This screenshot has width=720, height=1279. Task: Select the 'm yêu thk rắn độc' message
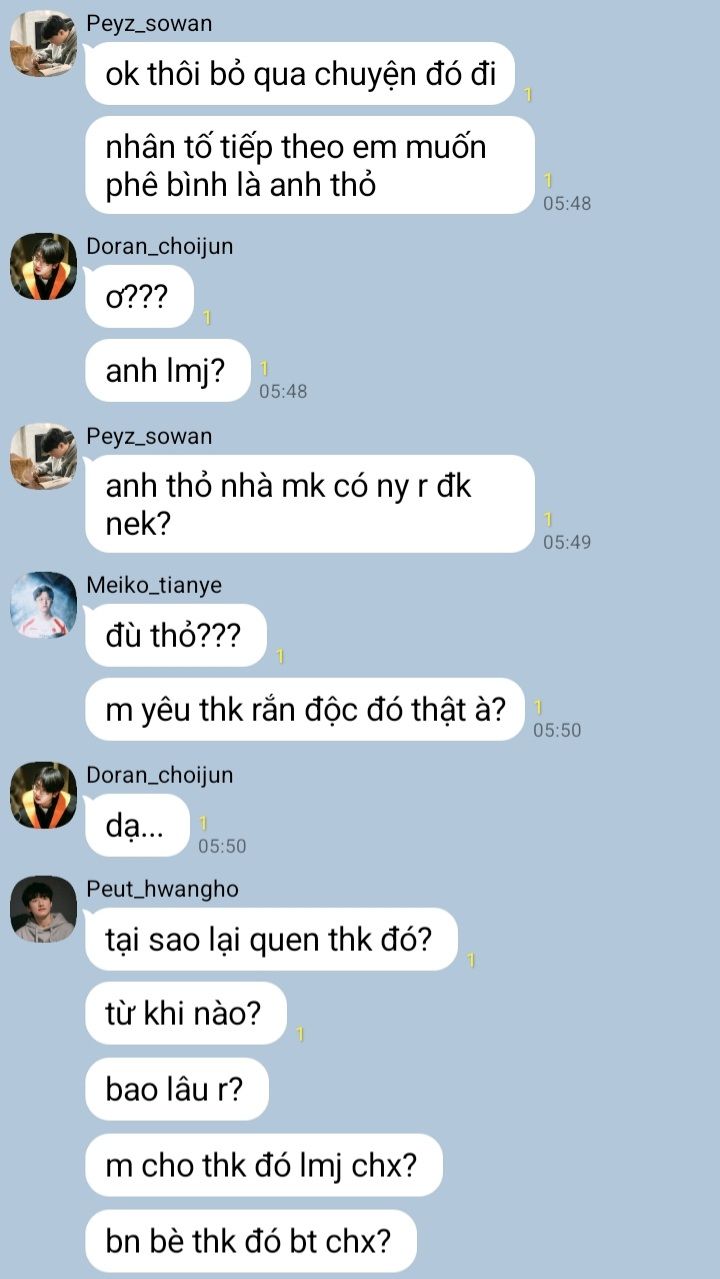click(x=305, y=709)
